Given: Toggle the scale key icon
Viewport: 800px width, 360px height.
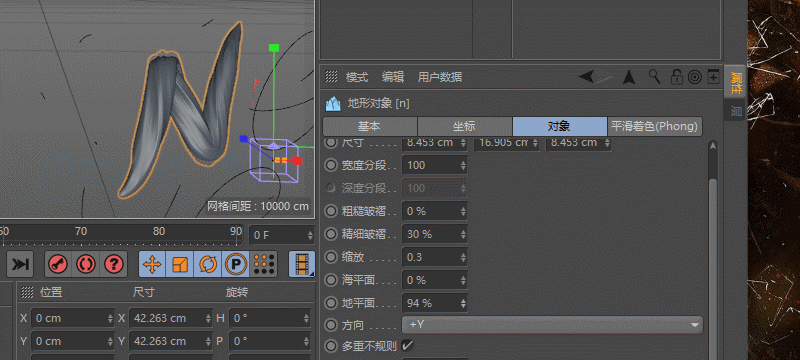Looking at the screenshot, I should 180,264.
